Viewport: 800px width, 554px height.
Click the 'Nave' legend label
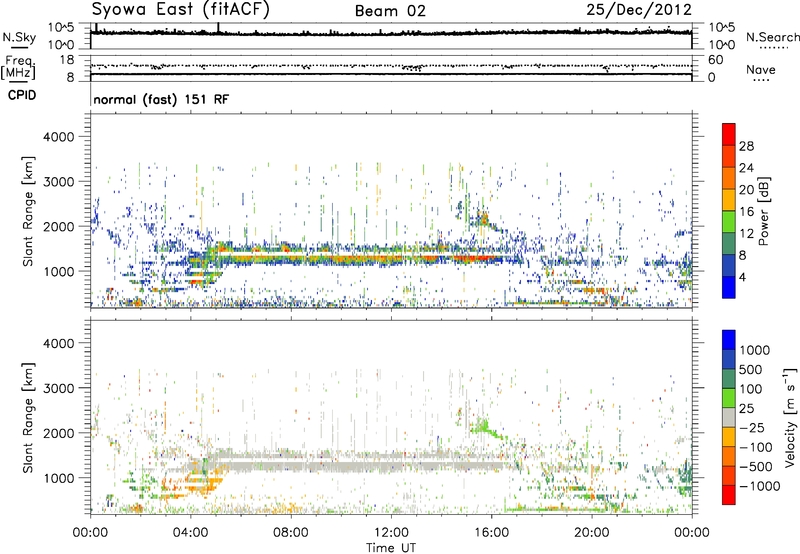tap(760, 69)
